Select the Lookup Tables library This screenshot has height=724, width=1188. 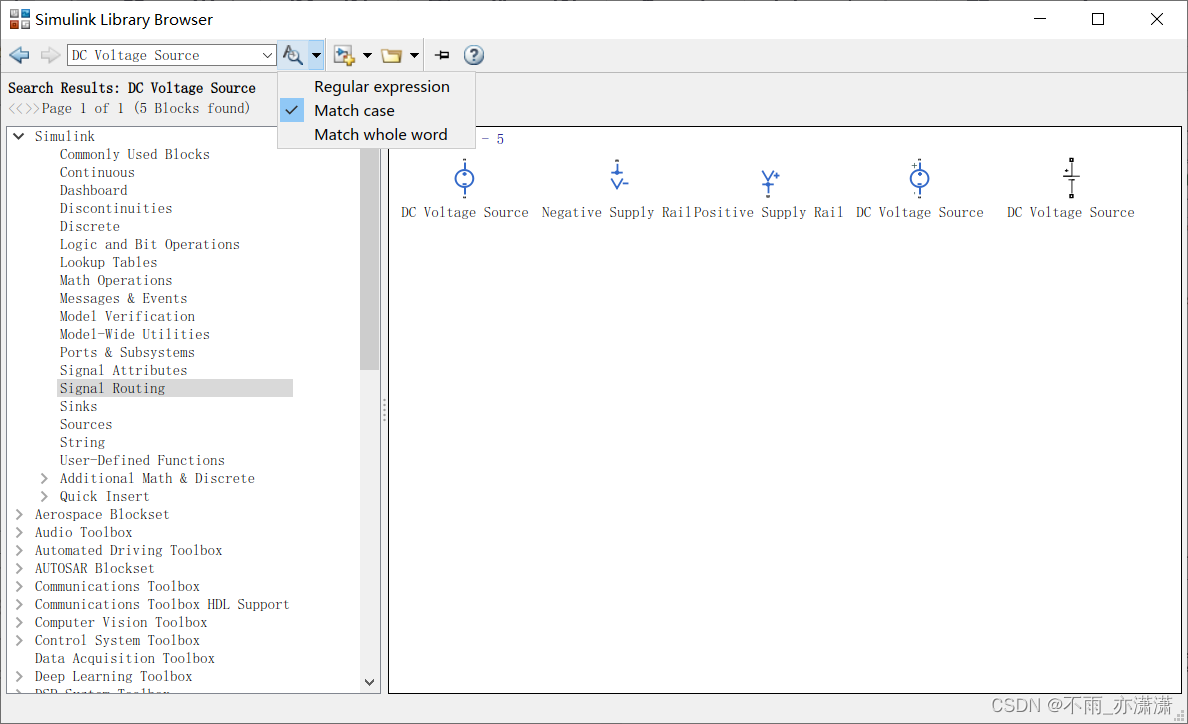pyautogui.click(x=108, y=263)
